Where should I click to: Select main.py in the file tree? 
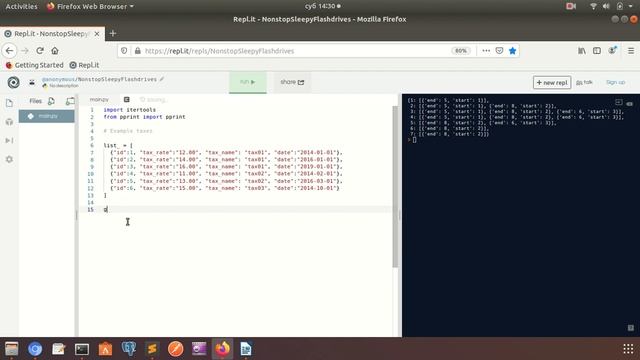click(x=47, y=116)
